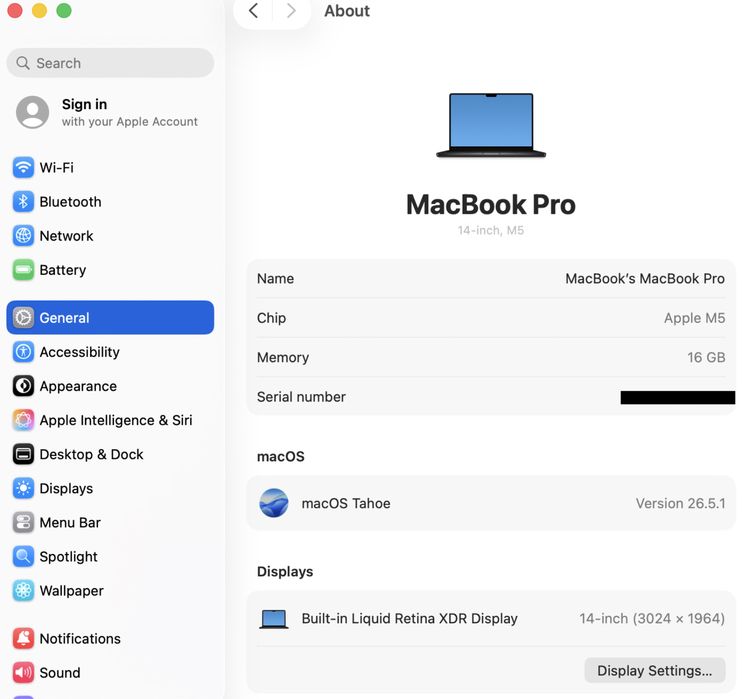Close the window with red button
Screen dimensions: 743x699
pyautogui.click(x=15, y=10)
